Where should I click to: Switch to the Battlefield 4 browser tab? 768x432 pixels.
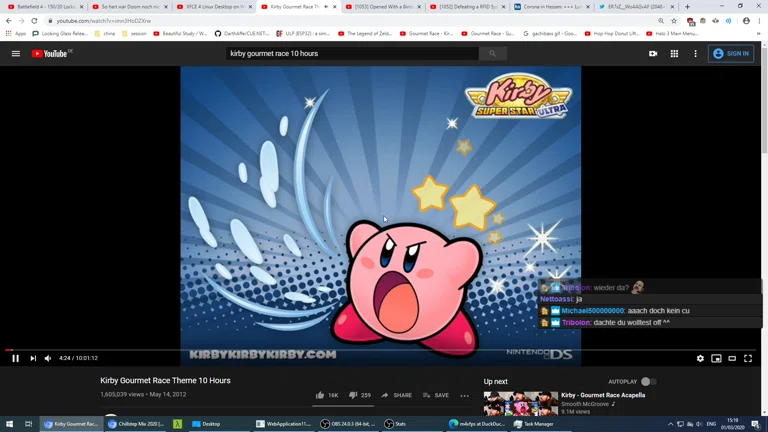(x=45, y=7)
